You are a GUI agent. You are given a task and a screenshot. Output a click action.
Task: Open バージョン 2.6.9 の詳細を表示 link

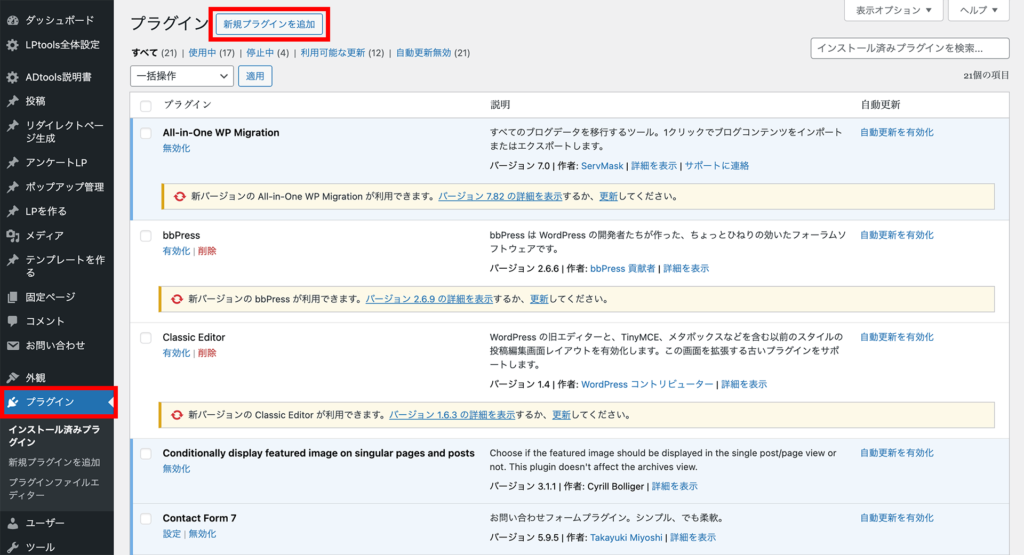pos(429,299)
